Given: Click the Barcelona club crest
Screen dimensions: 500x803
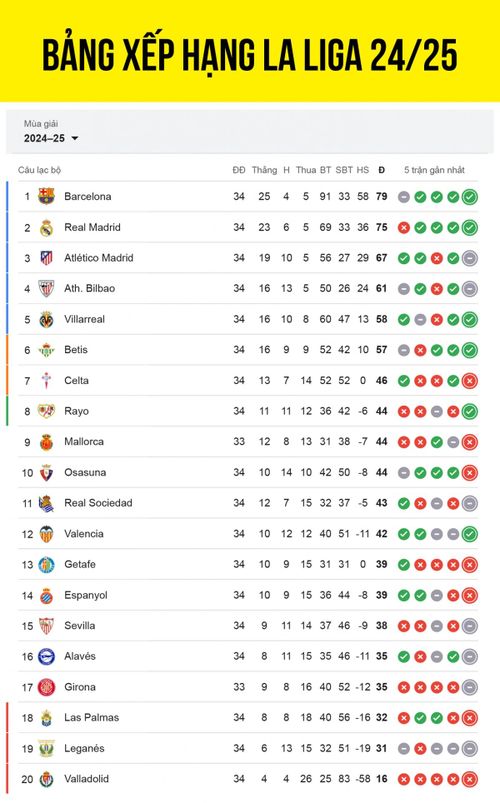Looking at the screenshot, I should pos(46,196).
